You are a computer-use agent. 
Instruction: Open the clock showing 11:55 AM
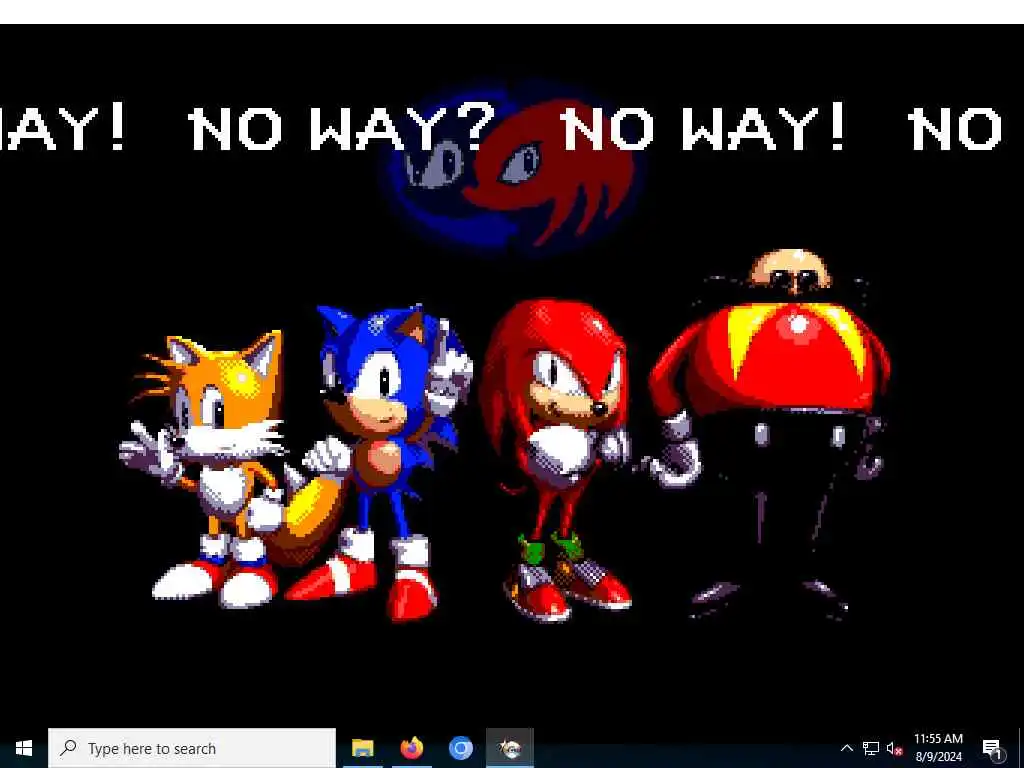[x=938, y=748]
